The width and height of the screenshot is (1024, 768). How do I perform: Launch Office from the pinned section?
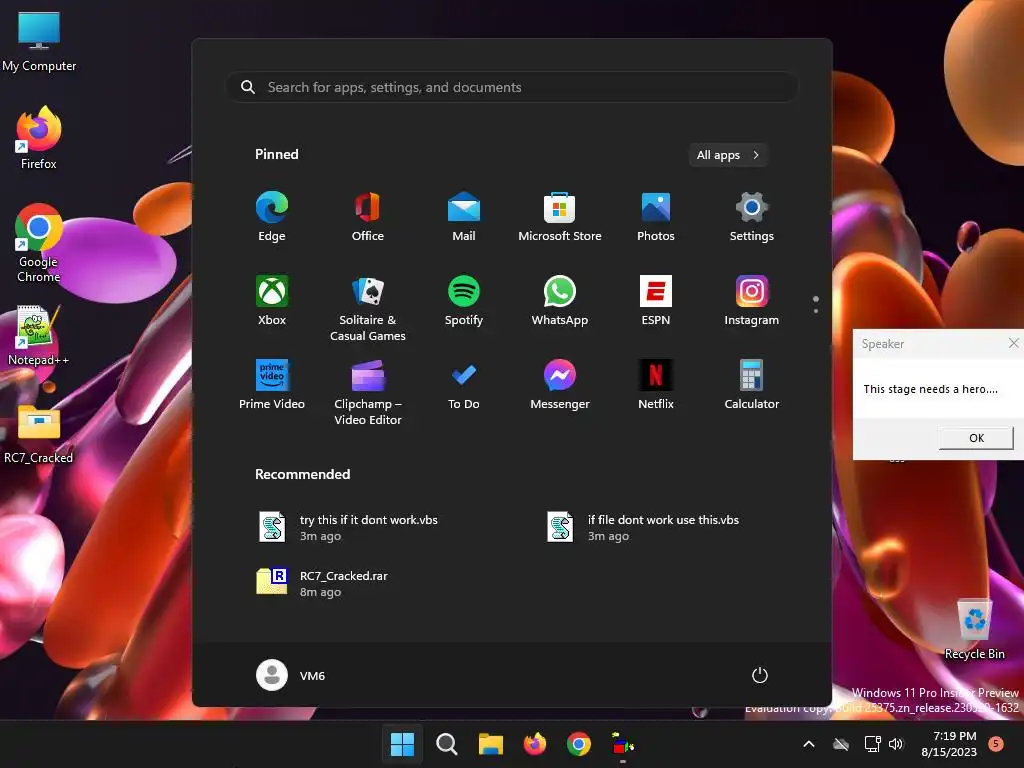(x=368, y=216)
